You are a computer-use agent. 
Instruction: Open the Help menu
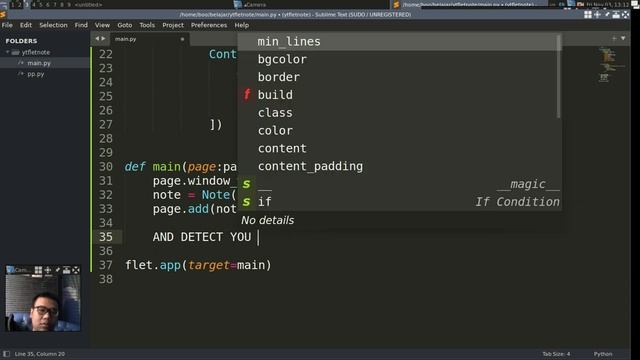pos(241,25)
